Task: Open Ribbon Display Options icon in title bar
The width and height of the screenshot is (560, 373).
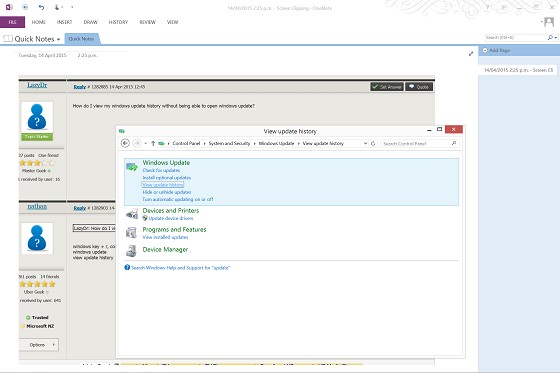Action: [504, 7]
